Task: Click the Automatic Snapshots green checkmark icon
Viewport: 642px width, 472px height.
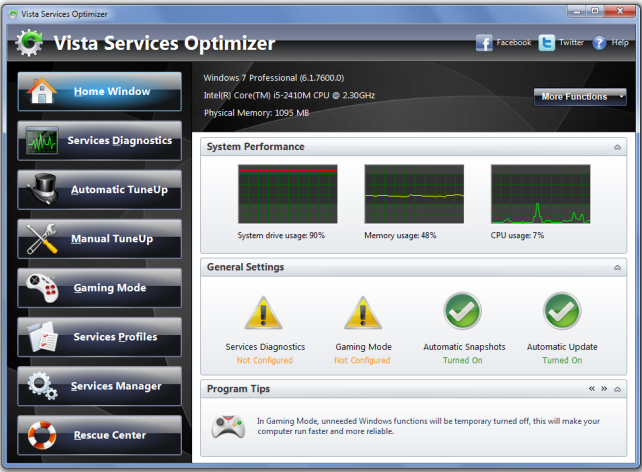Action: coord(462,311)
